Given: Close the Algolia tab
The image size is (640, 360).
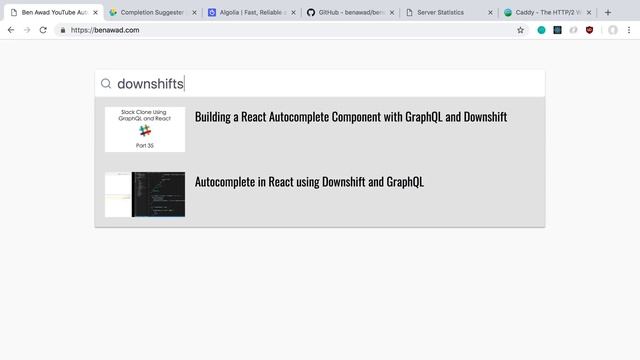Looking at the screenshot, I should [293, 13].
